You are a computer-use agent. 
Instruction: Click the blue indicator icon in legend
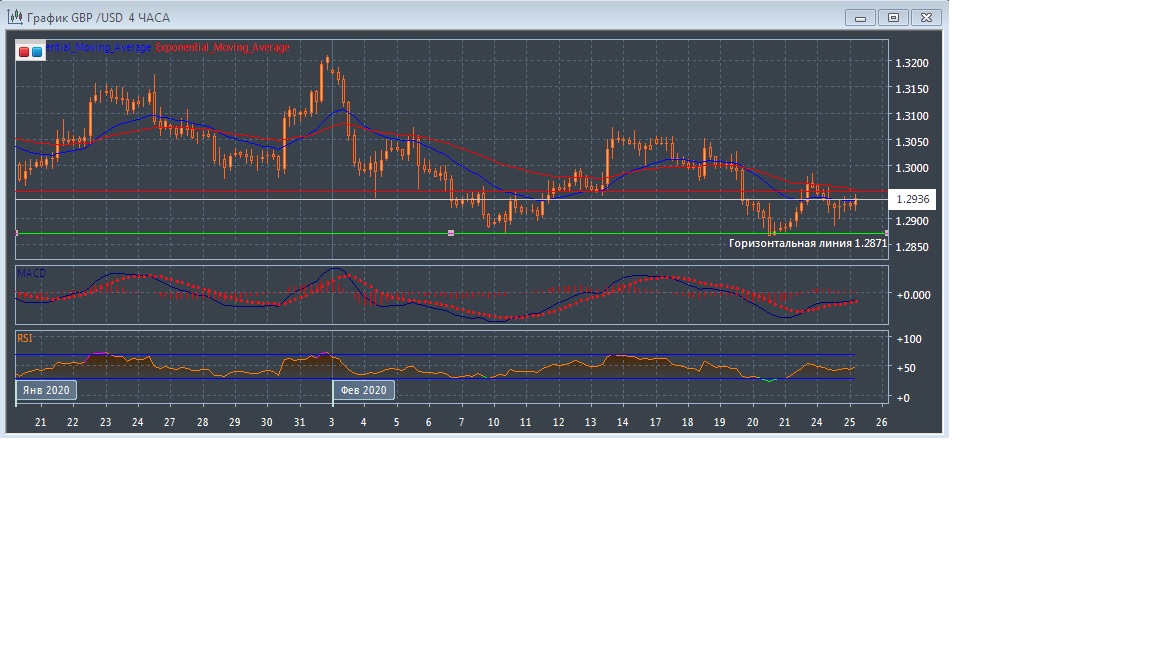click(37, 51)
